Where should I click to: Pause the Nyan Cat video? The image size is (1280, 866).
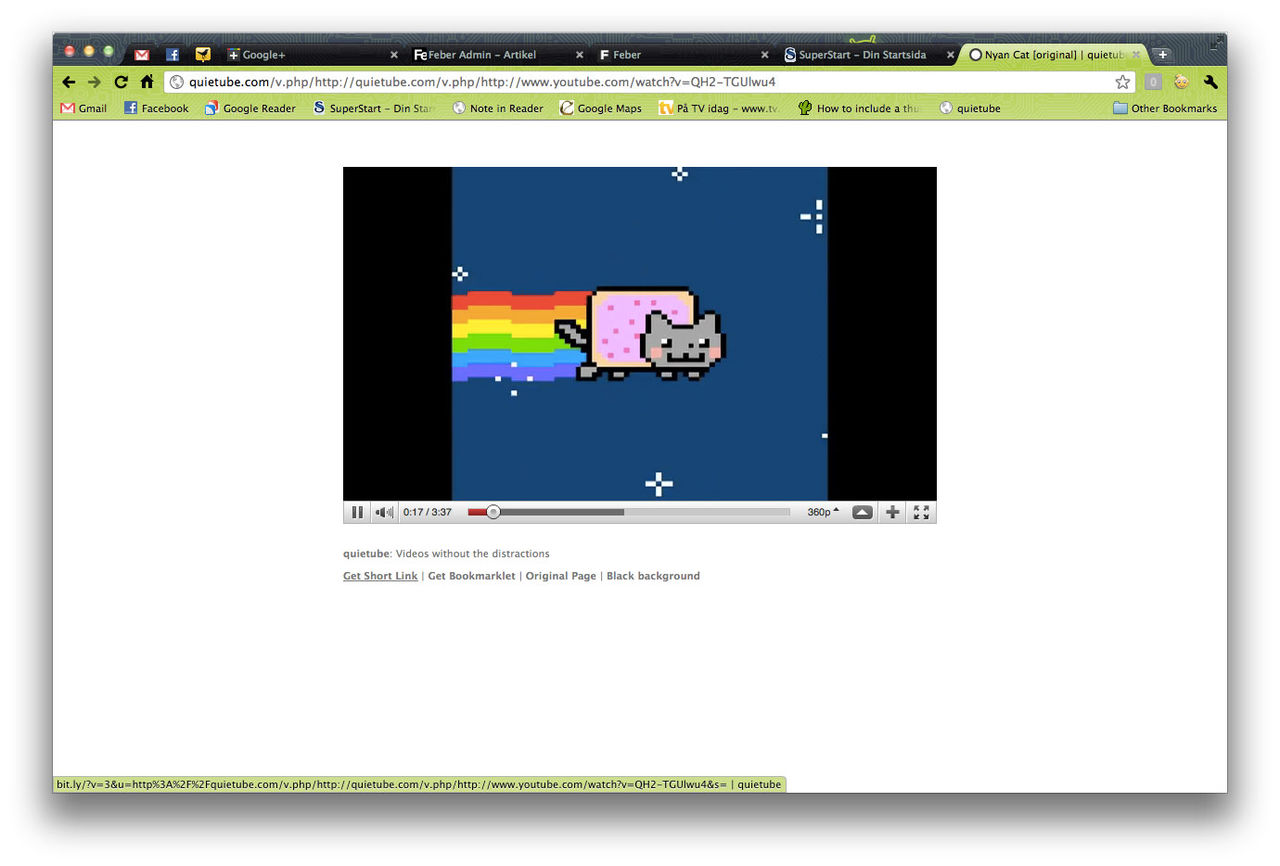pos(357,512)
